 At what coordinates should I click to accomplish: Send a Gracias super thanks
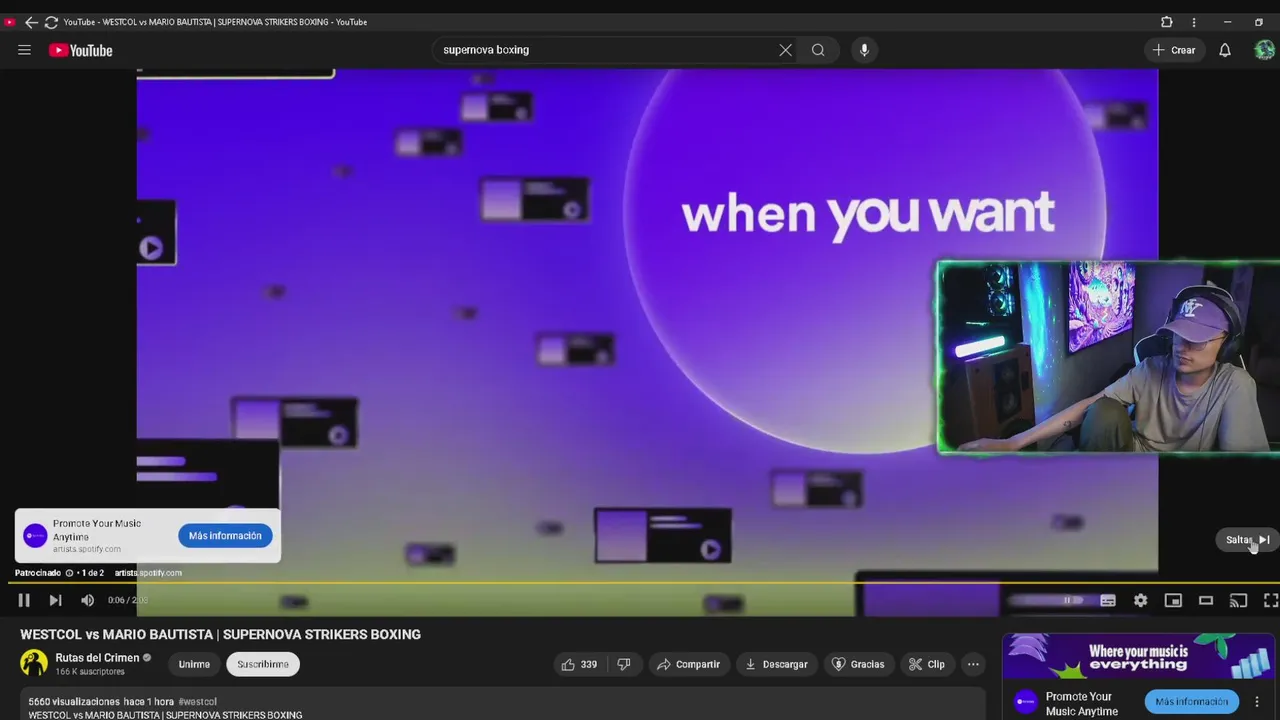click(x=858, y=664)
